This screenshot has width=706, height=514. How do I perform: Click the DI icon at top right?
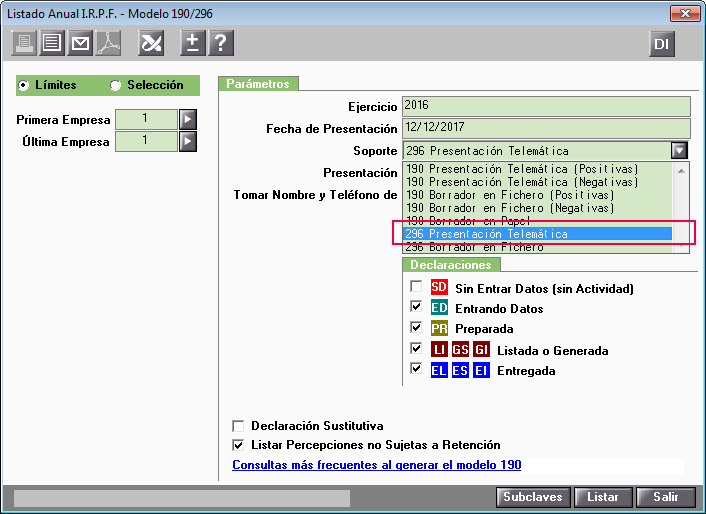pos(662,44)
